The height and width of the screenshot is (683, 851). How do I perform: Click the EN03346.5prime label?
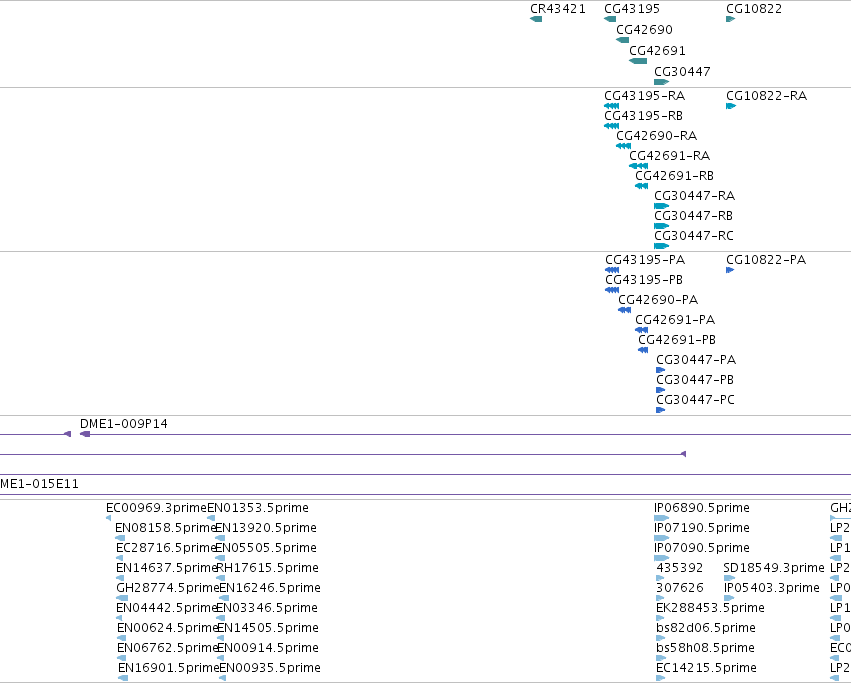(x=267, y=608)
